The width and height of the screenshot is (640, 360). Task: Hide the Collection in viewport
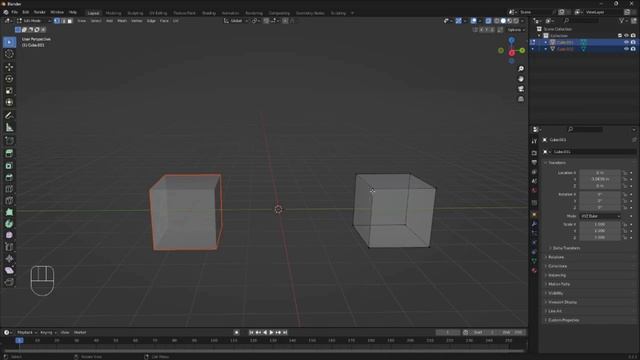pos(627,36)
